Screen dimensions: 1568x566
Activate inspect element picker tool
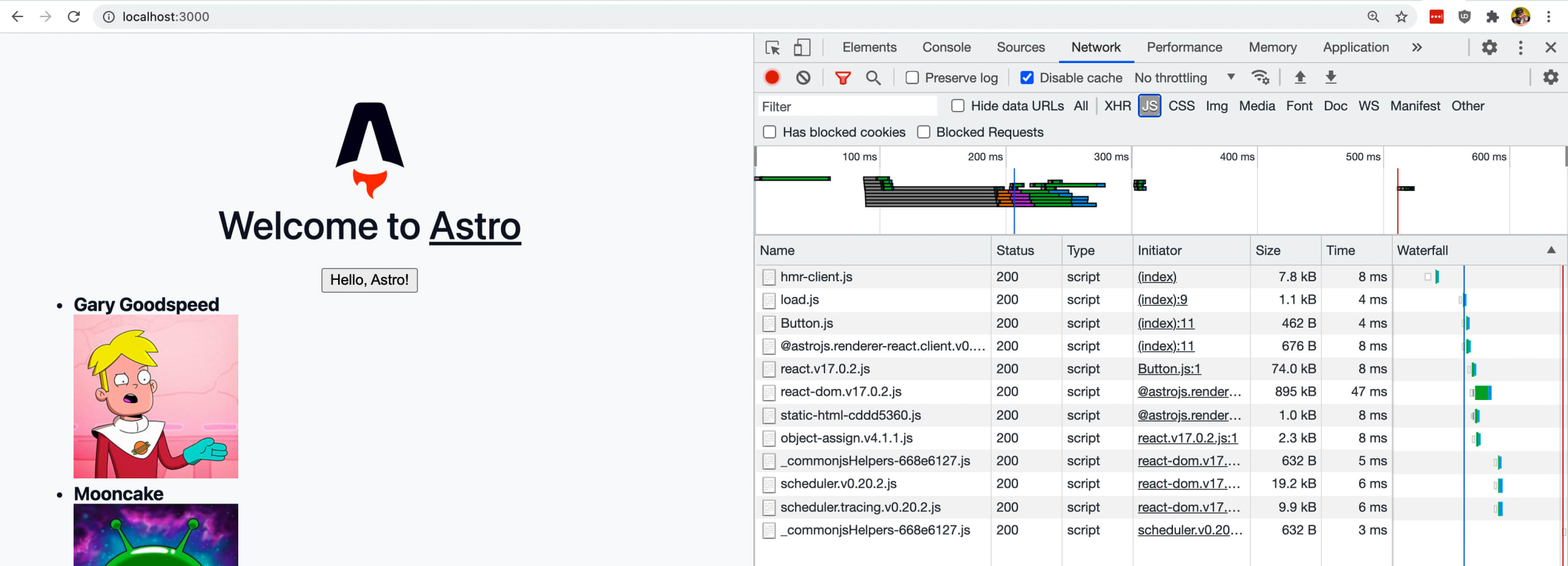click(772, 47)
